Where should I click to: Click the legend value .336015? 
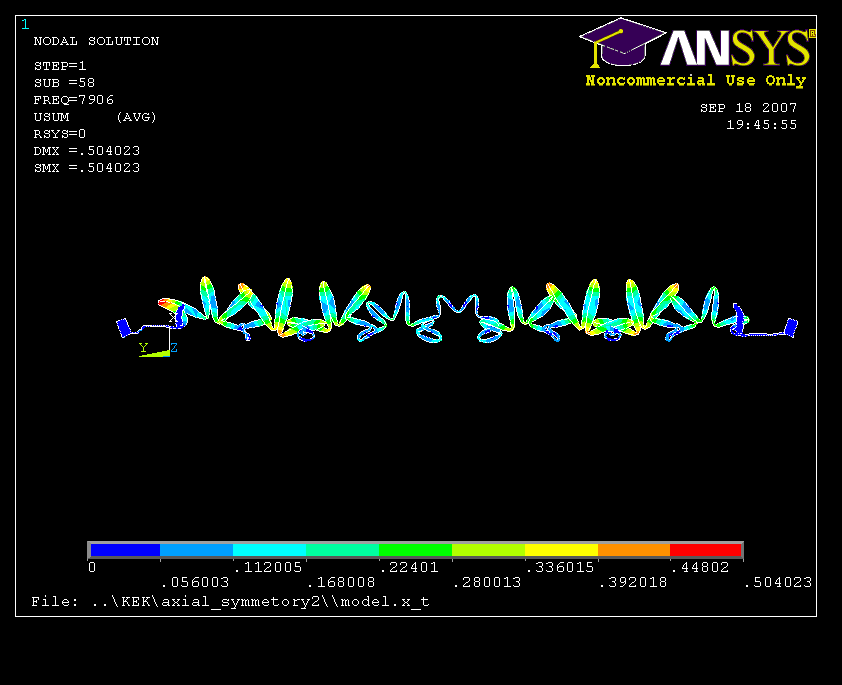pyautogui.click(x=560, y=567)
